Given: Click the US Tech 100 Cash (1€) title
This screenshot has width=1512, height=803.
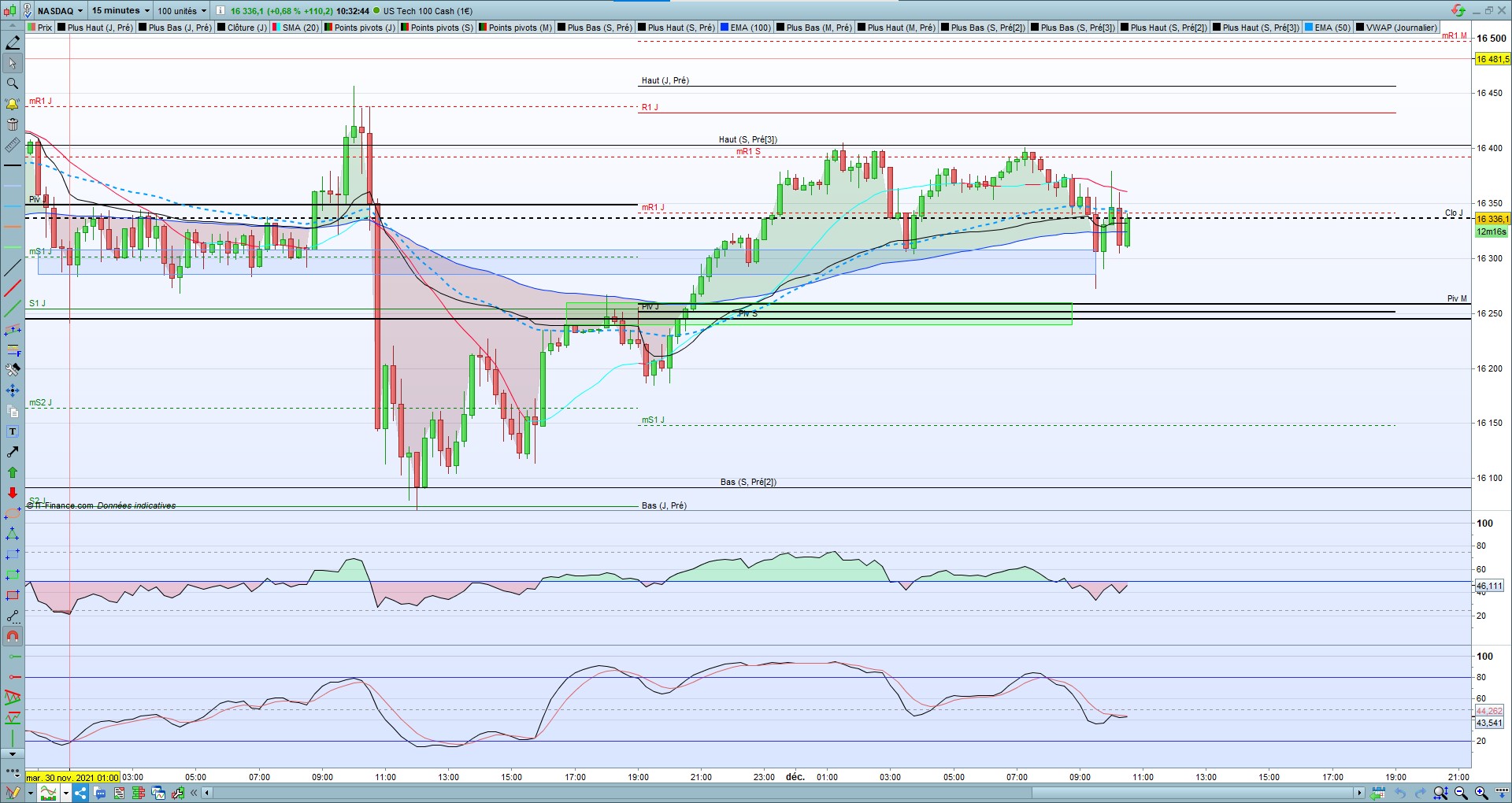Looking at the screenshot, I should tap(428, 11).
